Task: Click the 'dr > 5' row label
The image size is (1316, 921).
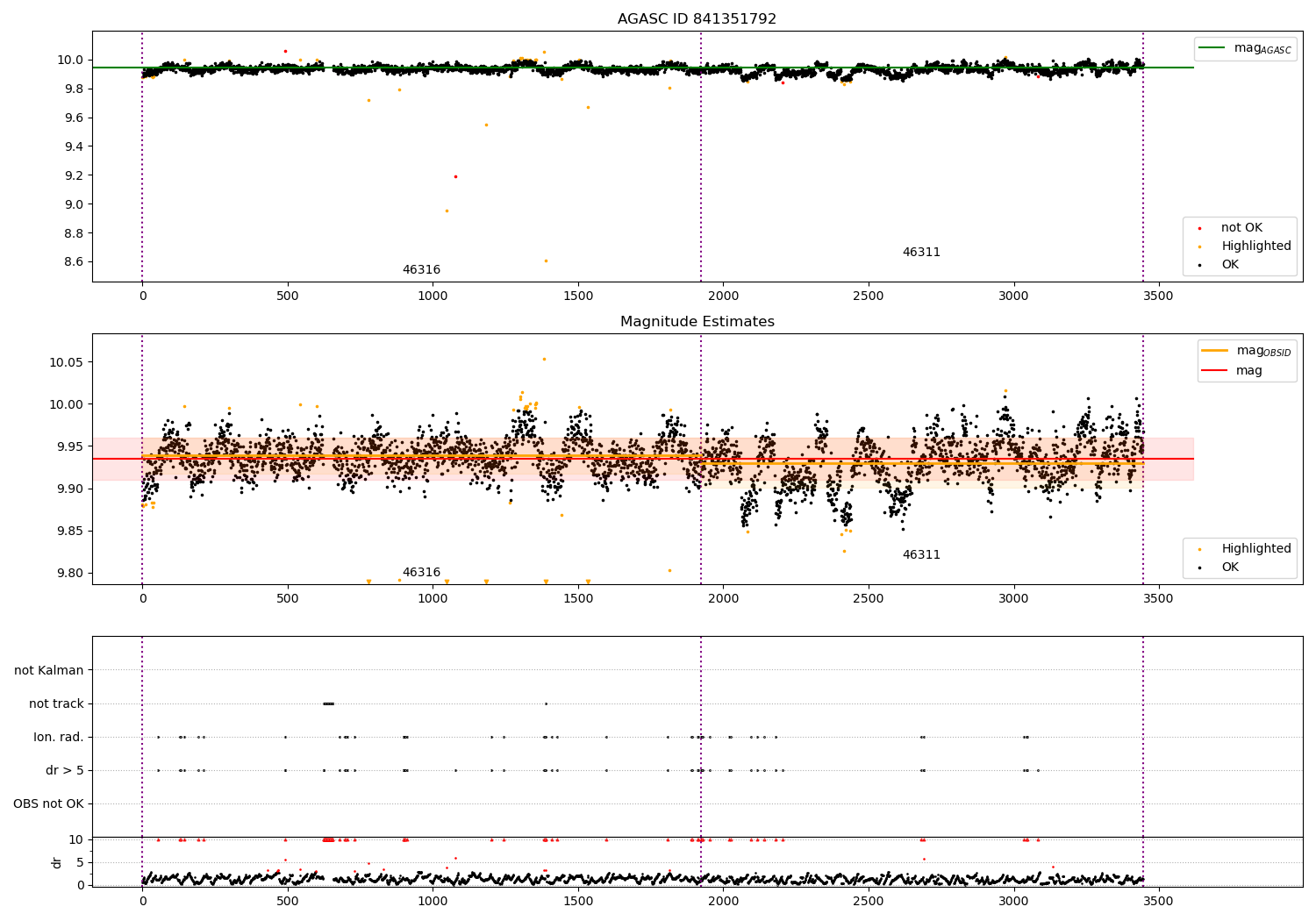Action: [x=65, y=770]
